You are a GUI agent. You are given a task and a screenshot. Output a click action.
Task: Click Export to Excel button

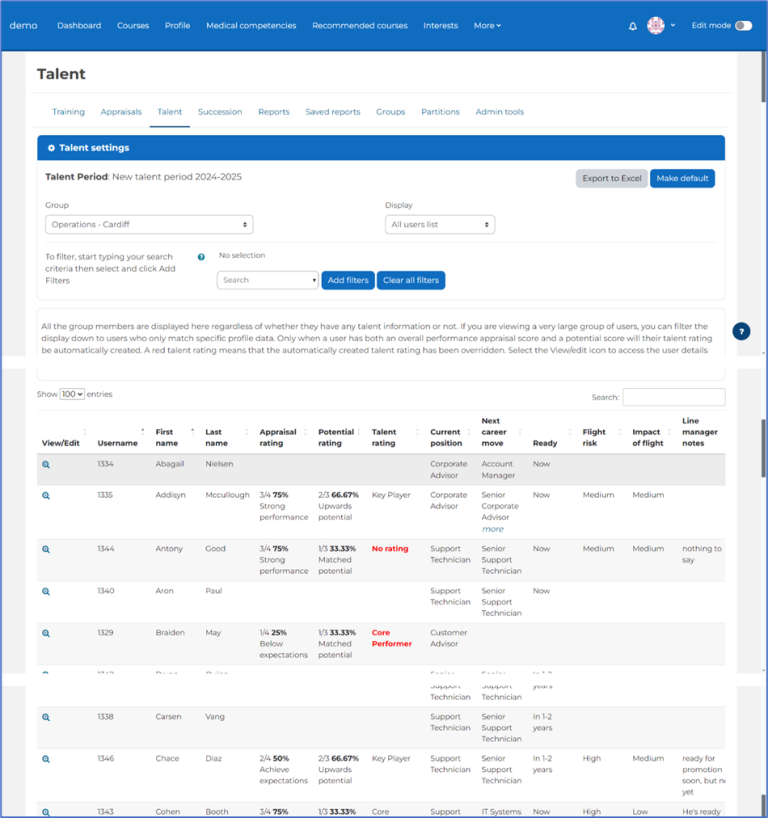tap(612, 178)
